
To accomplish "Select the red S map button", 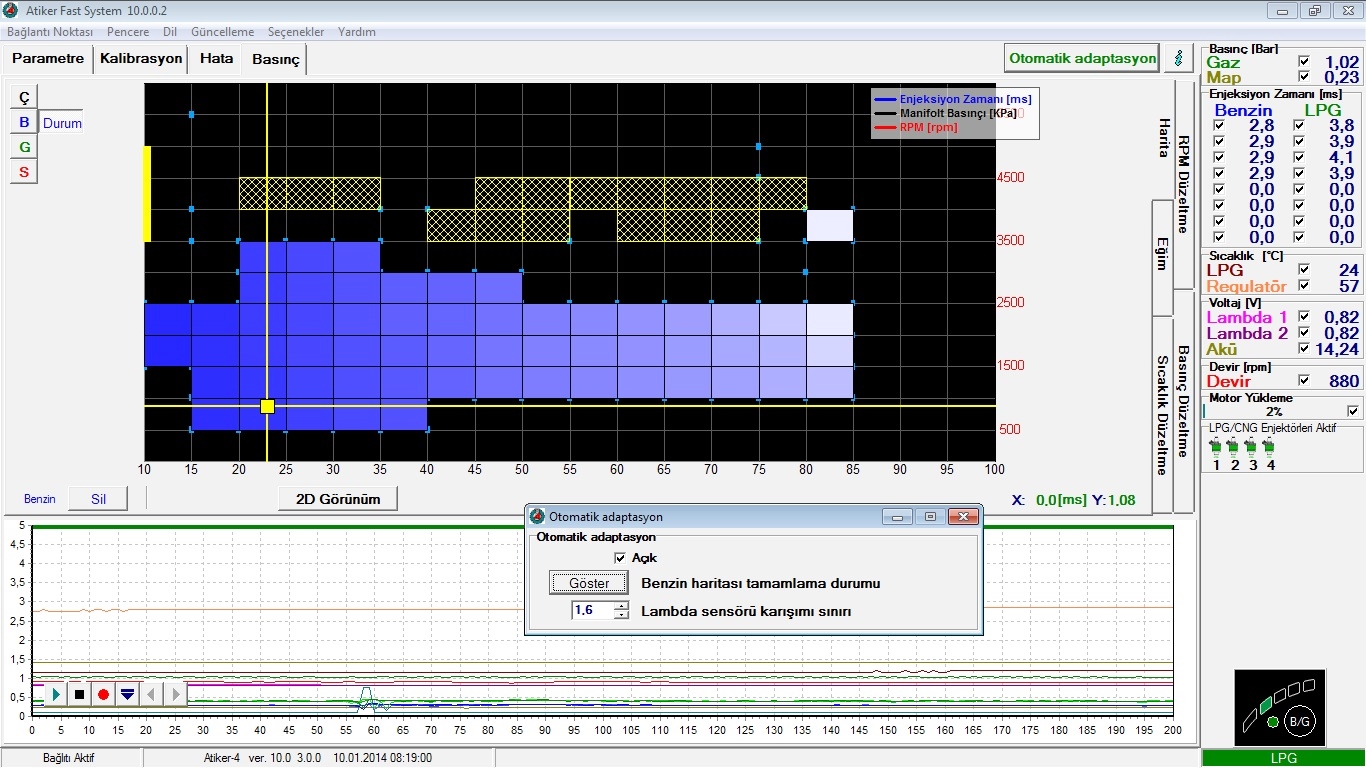I will (x=25, y=172).
